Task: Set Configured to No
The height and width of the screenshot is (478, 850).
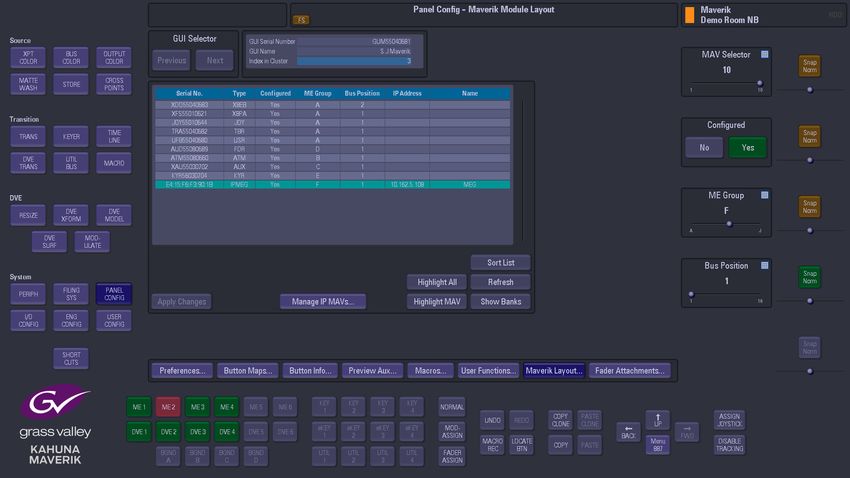Action: point(704,147)
